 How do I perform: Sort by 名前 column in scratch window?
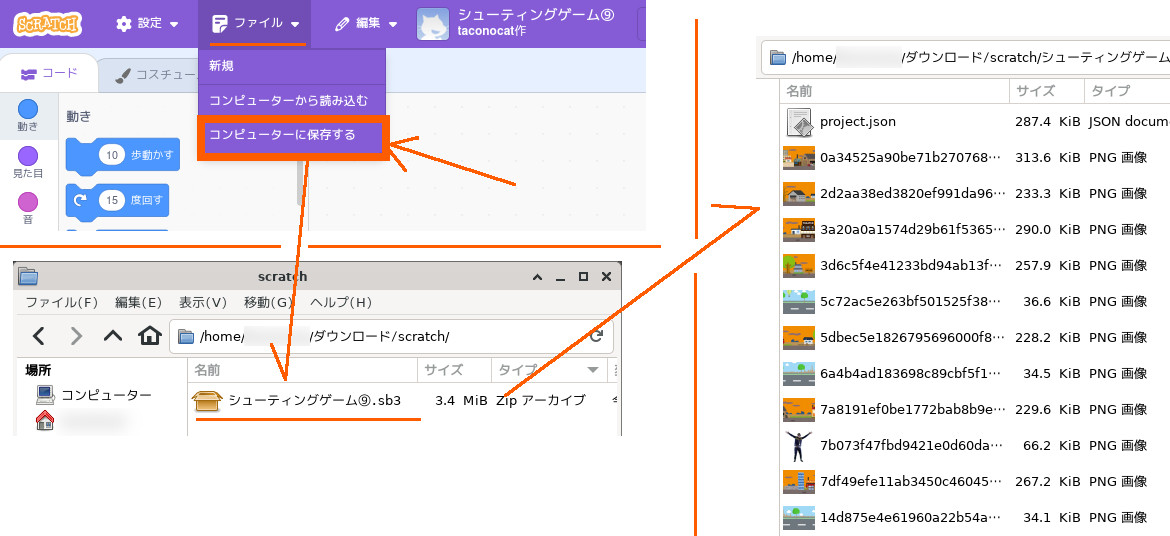pos(302,370)
